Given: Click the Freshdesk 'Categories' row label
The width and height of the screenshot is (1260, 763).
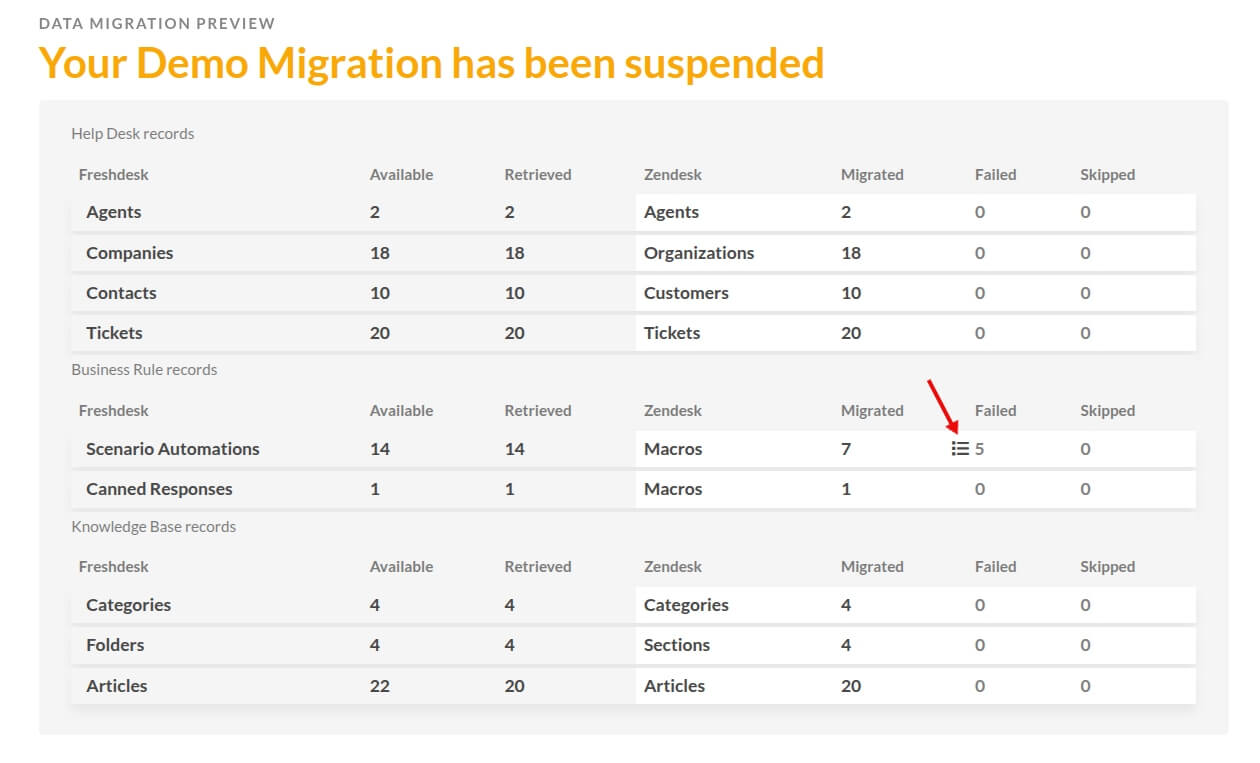Looking at the screenshot, I should (128, 605).
